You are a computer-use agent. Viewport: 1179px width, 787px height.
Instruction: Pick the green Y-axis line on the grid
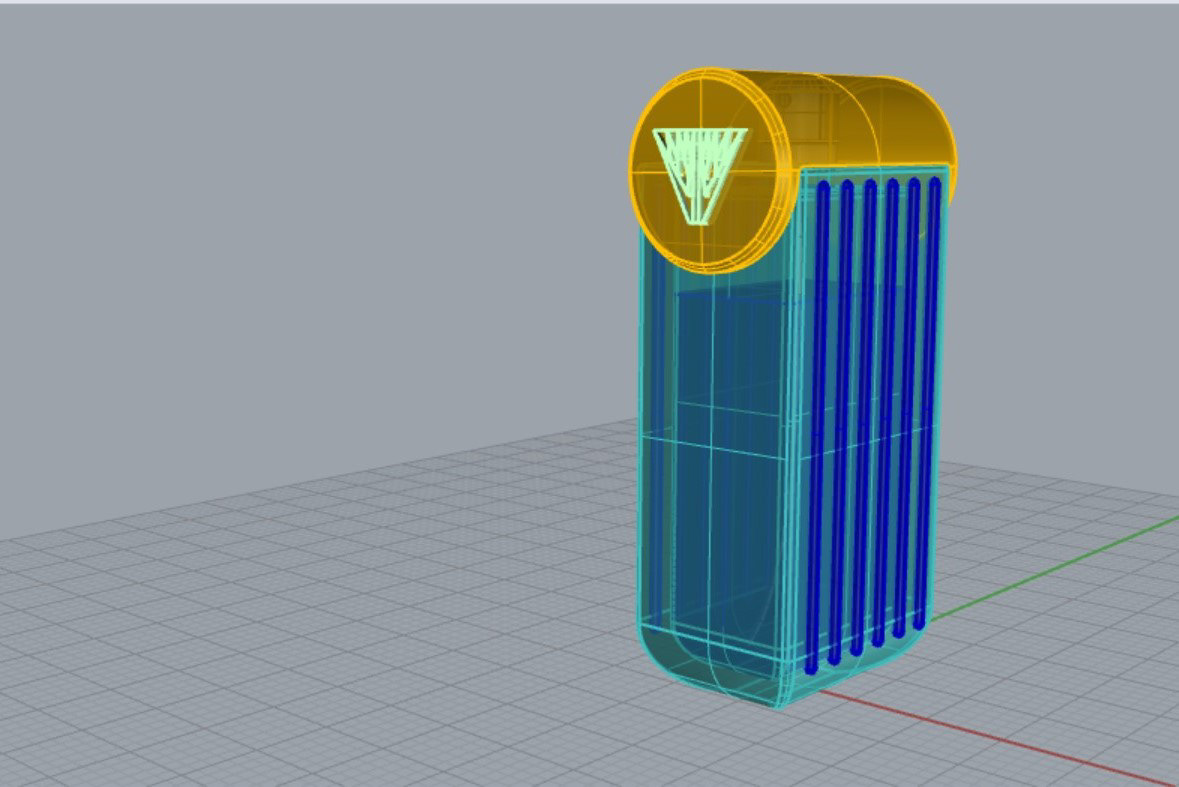click(x=1055, y=568)
